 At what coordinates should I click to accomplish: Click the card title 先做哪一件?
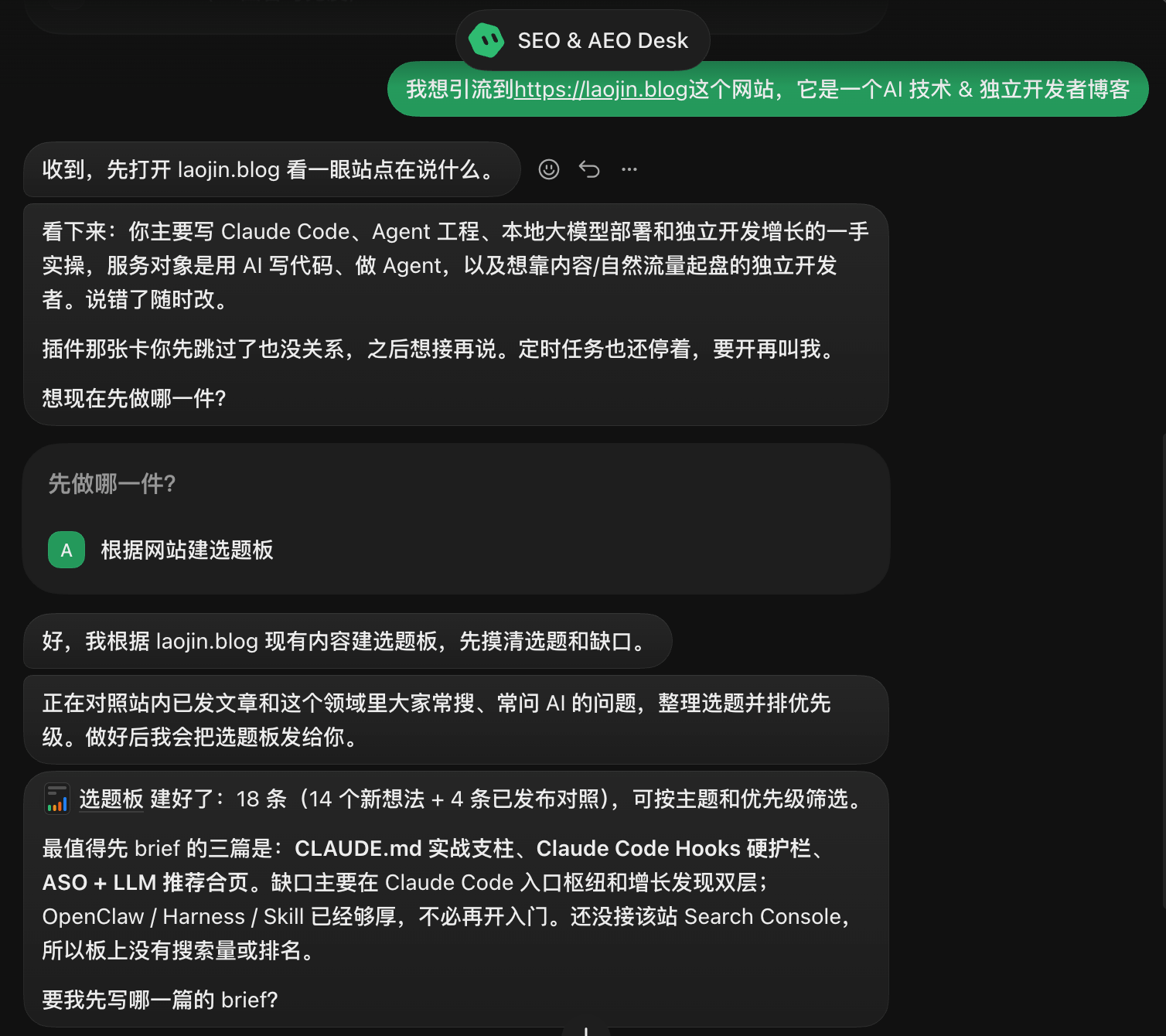click(x=112, y=483)
